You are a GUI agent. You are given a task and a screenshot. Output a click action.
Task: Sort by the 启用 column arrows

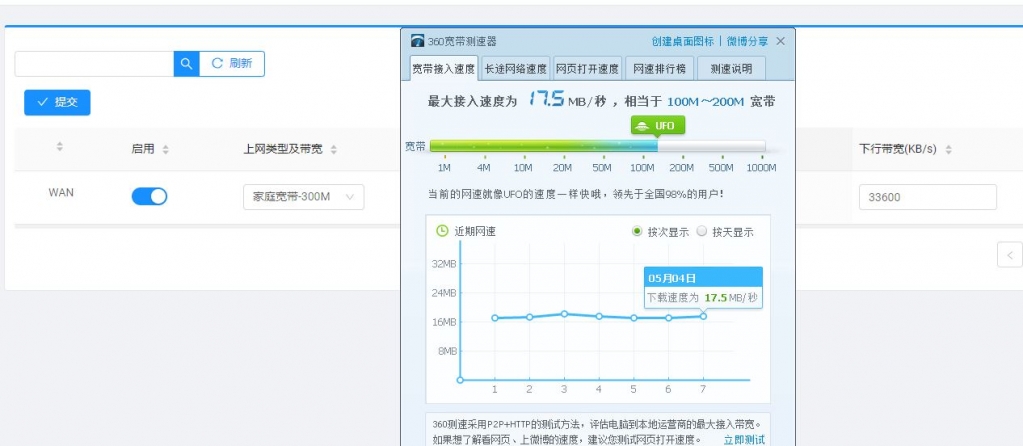pyautogui.click(x=165, y=149)
